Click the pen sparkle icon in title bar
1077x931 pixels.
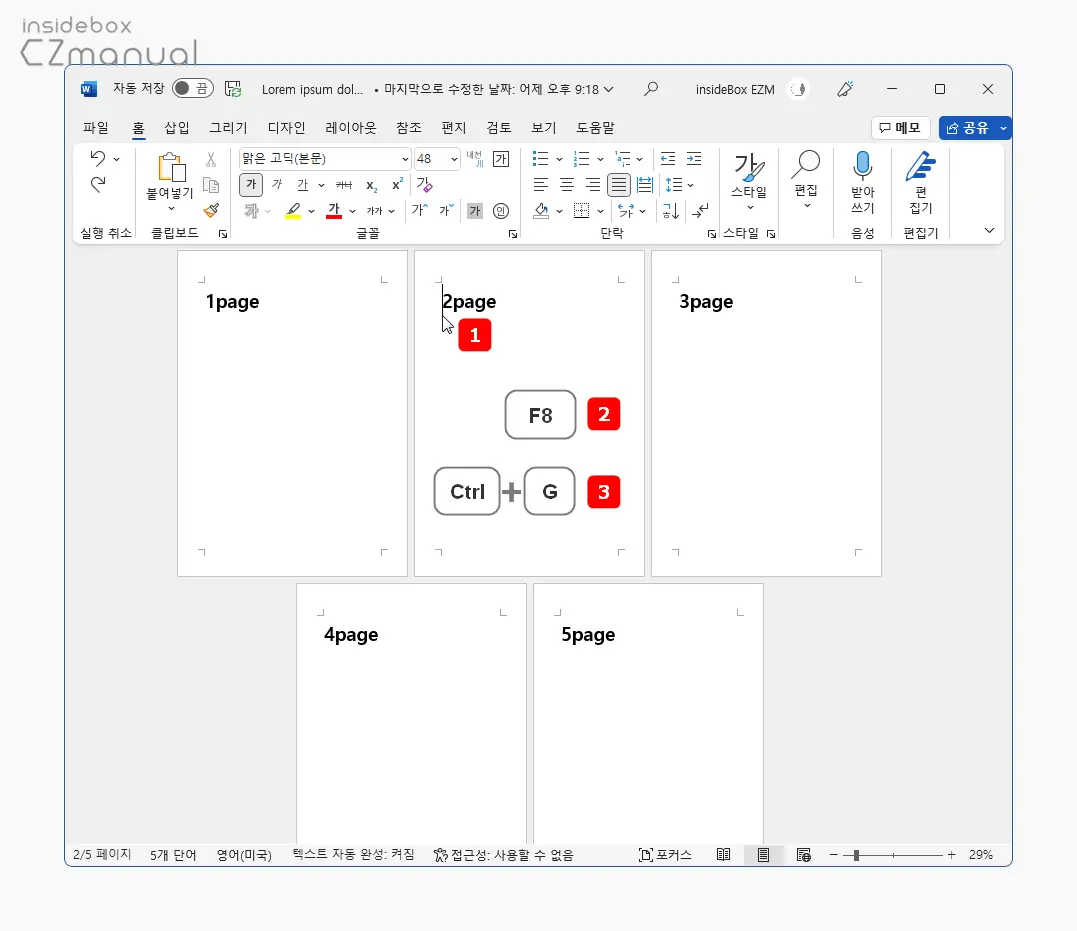pyautogui.click(x=845, y=89)
